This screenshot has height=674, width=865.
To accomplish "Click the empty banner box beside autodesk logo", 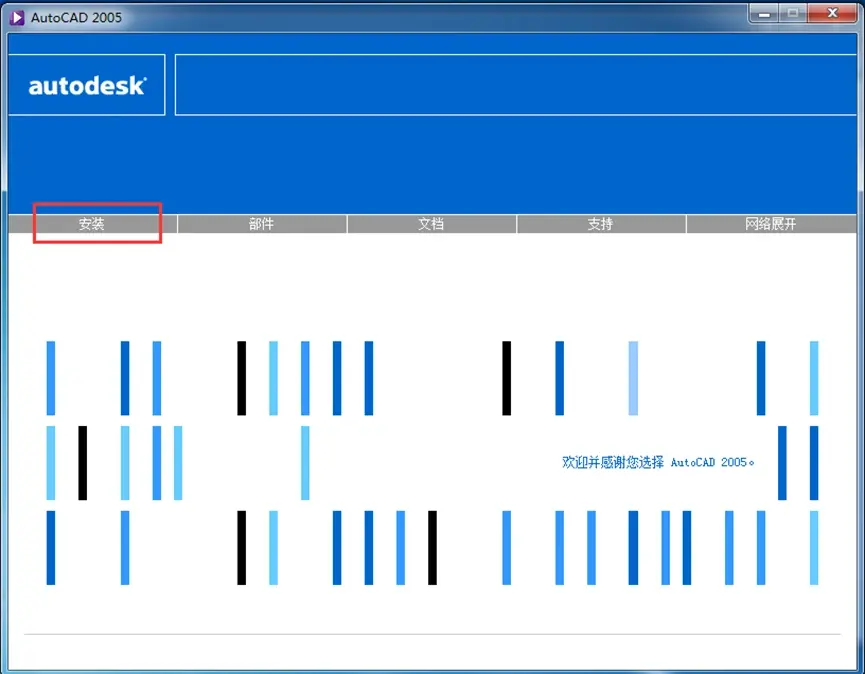I will [x=515, y=85].
